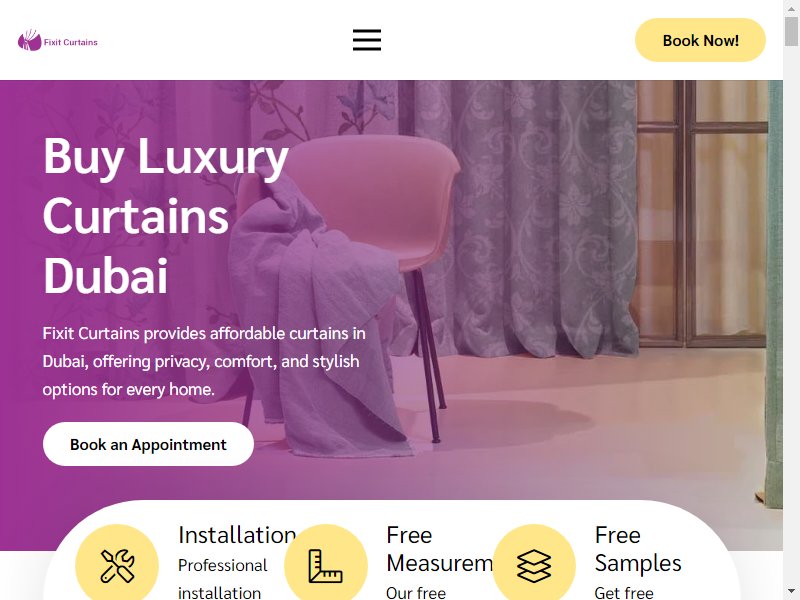Select the Free Samples heading
The height and width of the screenshot is (600, 800).
pyautogui.click(x=638, y=549)
